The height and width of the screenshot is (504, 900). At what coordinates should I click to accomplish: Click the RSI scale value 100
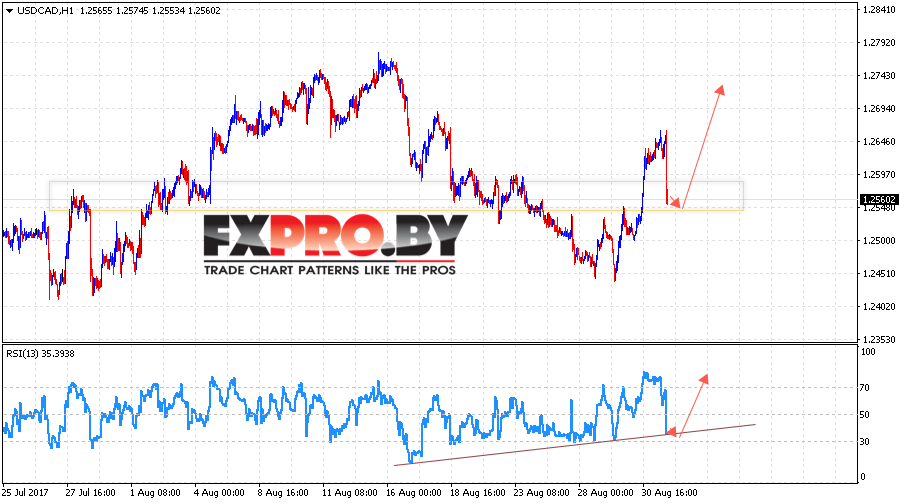point(869,352)
